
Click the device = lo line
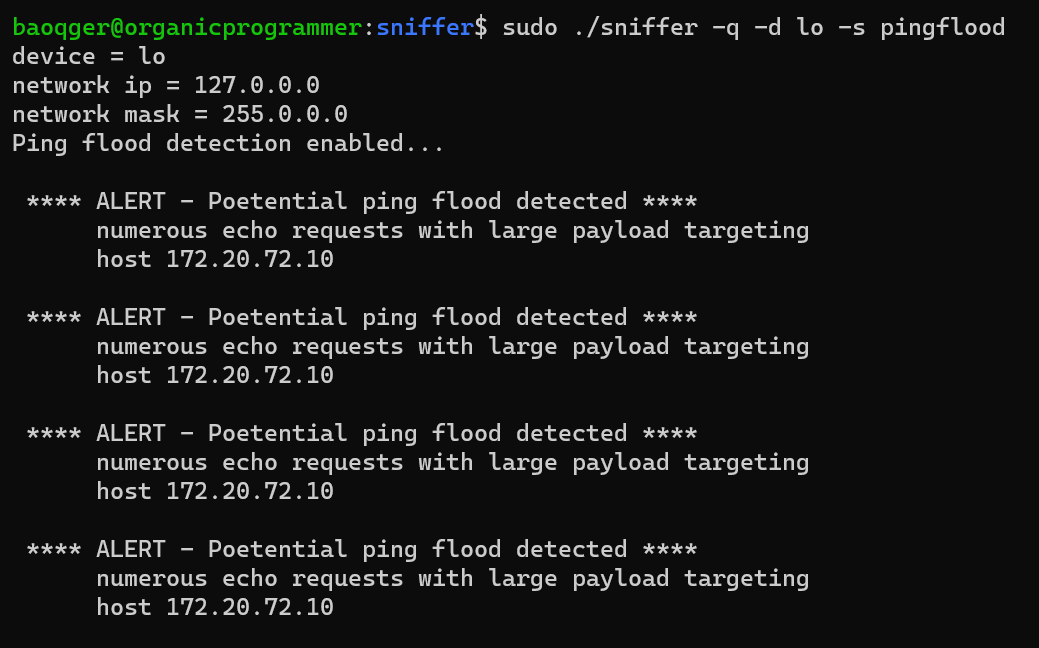(x=89, y=56)
